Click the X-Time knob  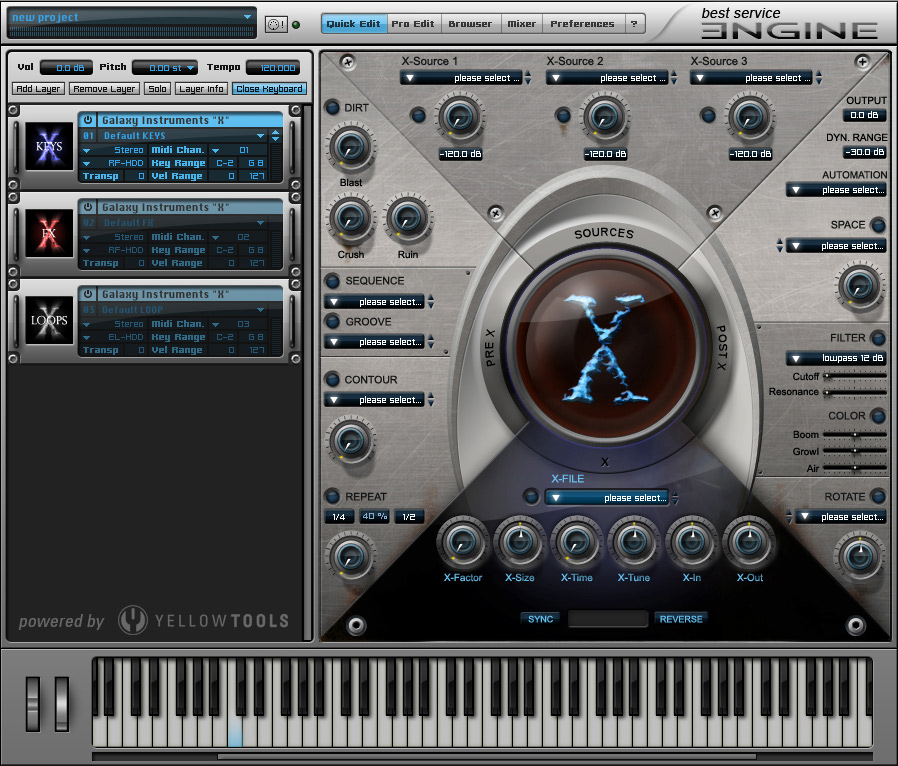(577, 542)
